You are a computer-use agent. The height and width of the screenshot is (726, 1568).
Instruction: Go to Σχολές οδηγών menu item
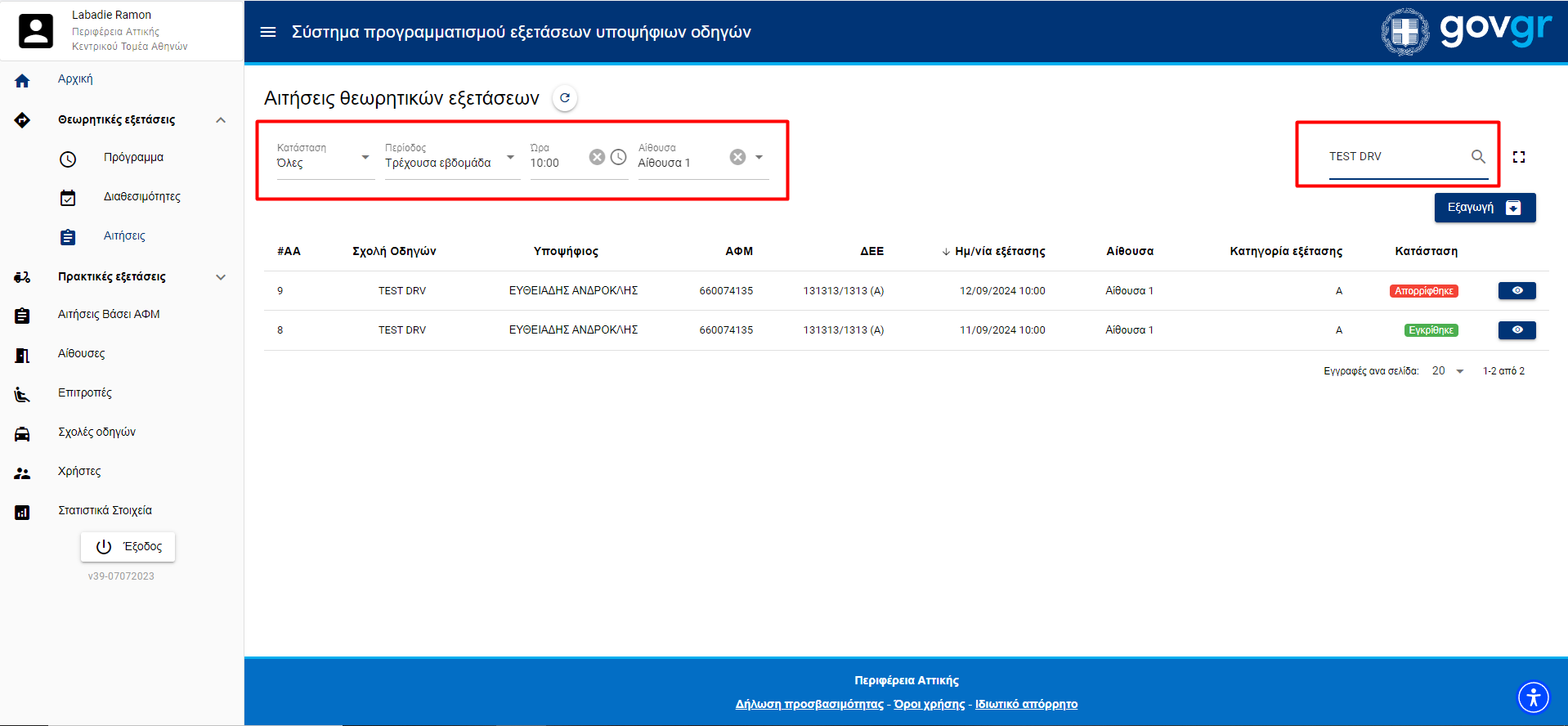click(x=96, y=432)
